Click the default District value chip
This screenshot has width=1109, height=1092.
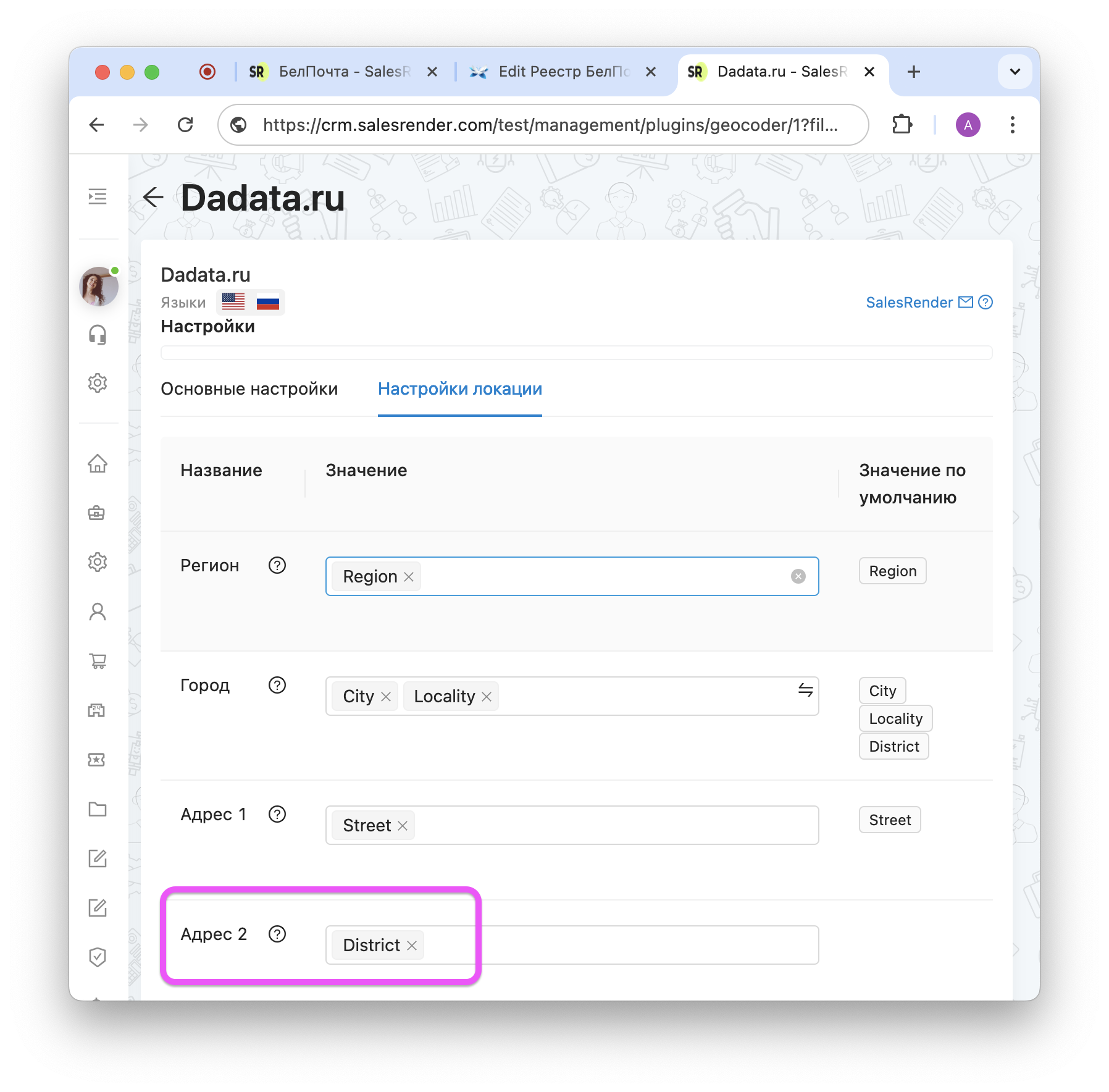893,746
